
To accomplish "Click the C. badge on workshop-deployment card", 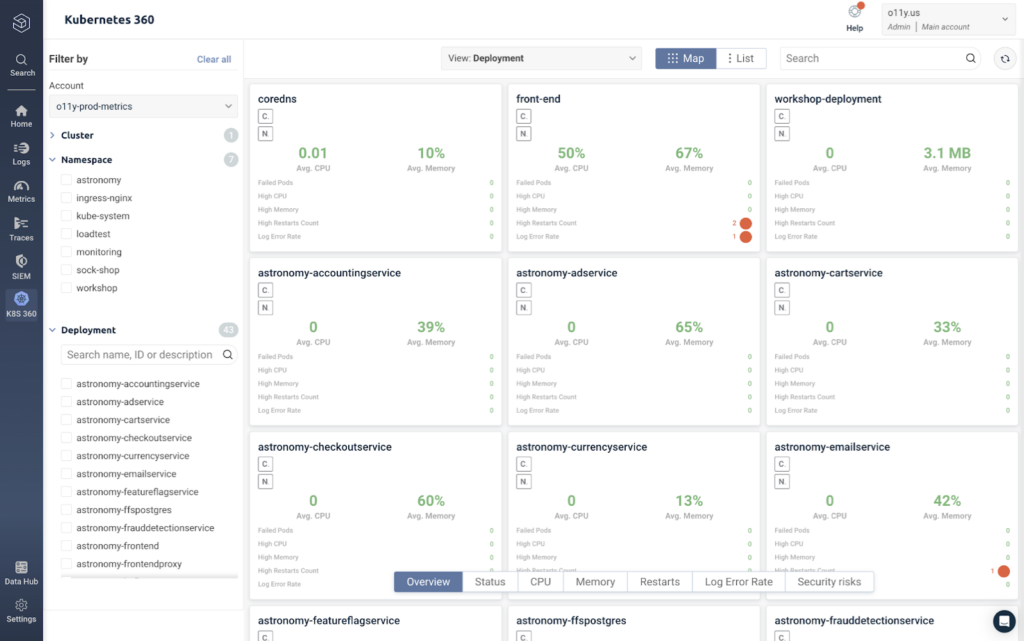I will tap(782, 116).
